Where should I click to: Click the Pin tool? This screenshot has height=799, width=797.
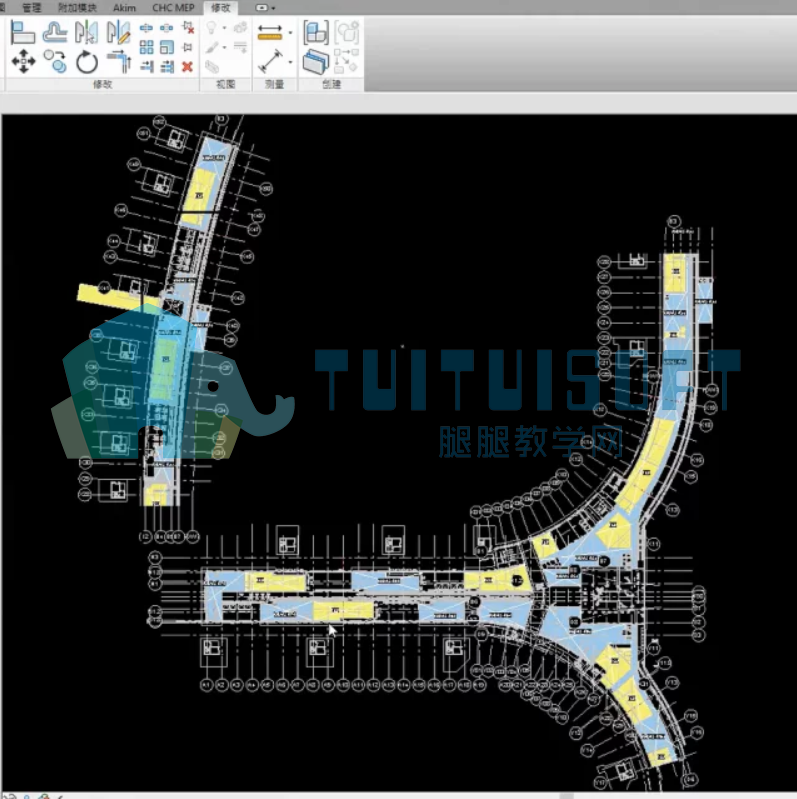click(188, 47)
